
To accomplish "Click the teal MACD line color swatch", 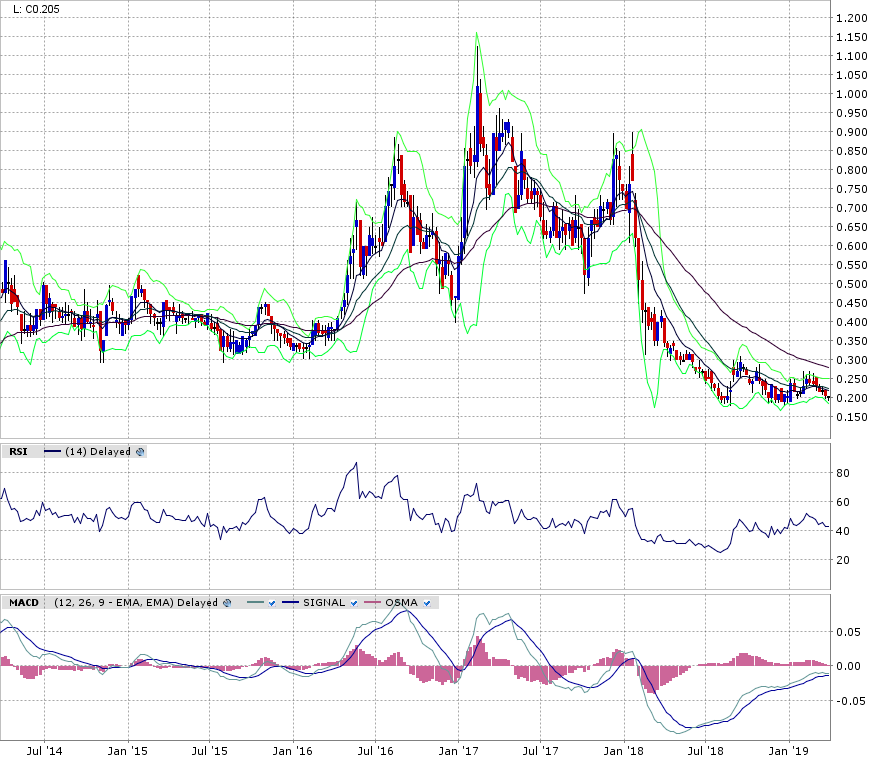I will click(x=253, y=603).
